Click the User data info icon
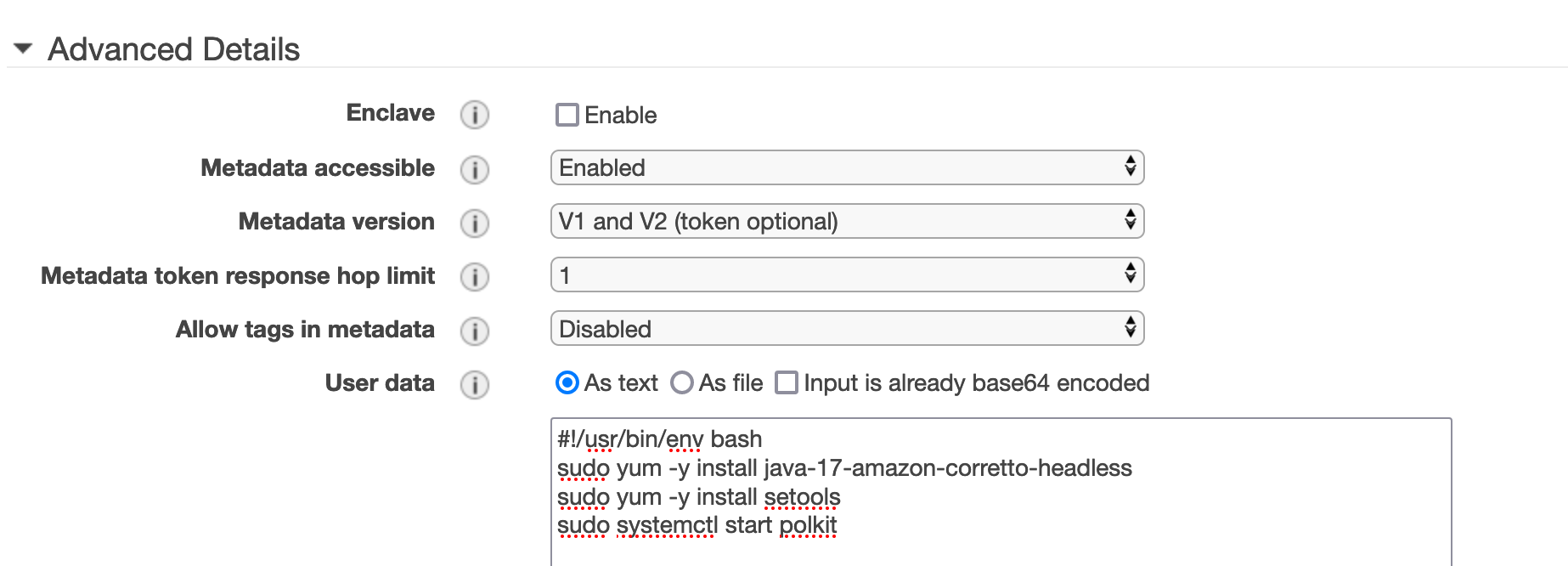The width and height of the screenshot is (1568, 566). pos(475,384)
